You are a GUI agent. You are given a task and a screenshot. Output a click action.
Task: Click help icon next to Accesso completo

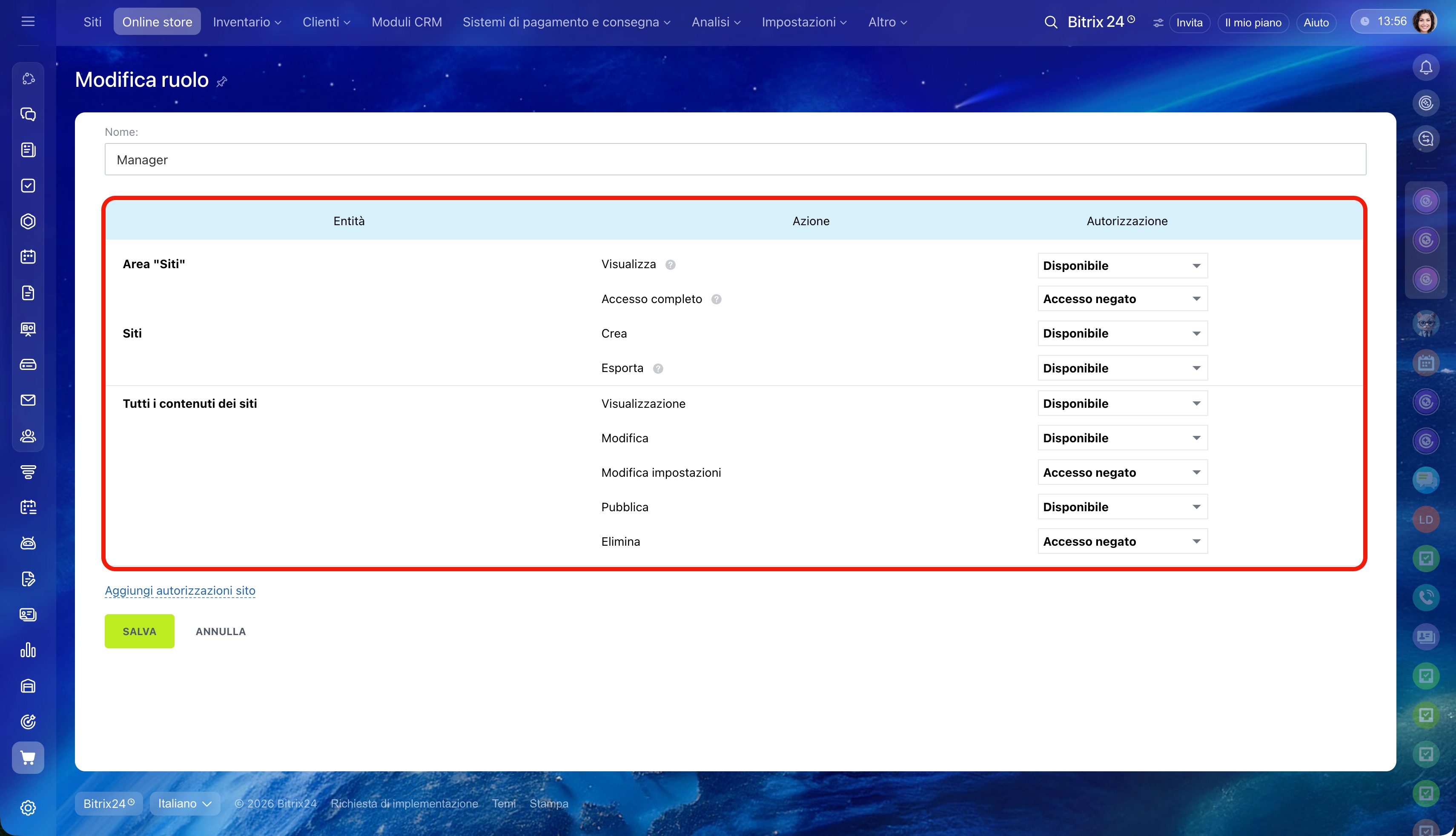(716, 299)
